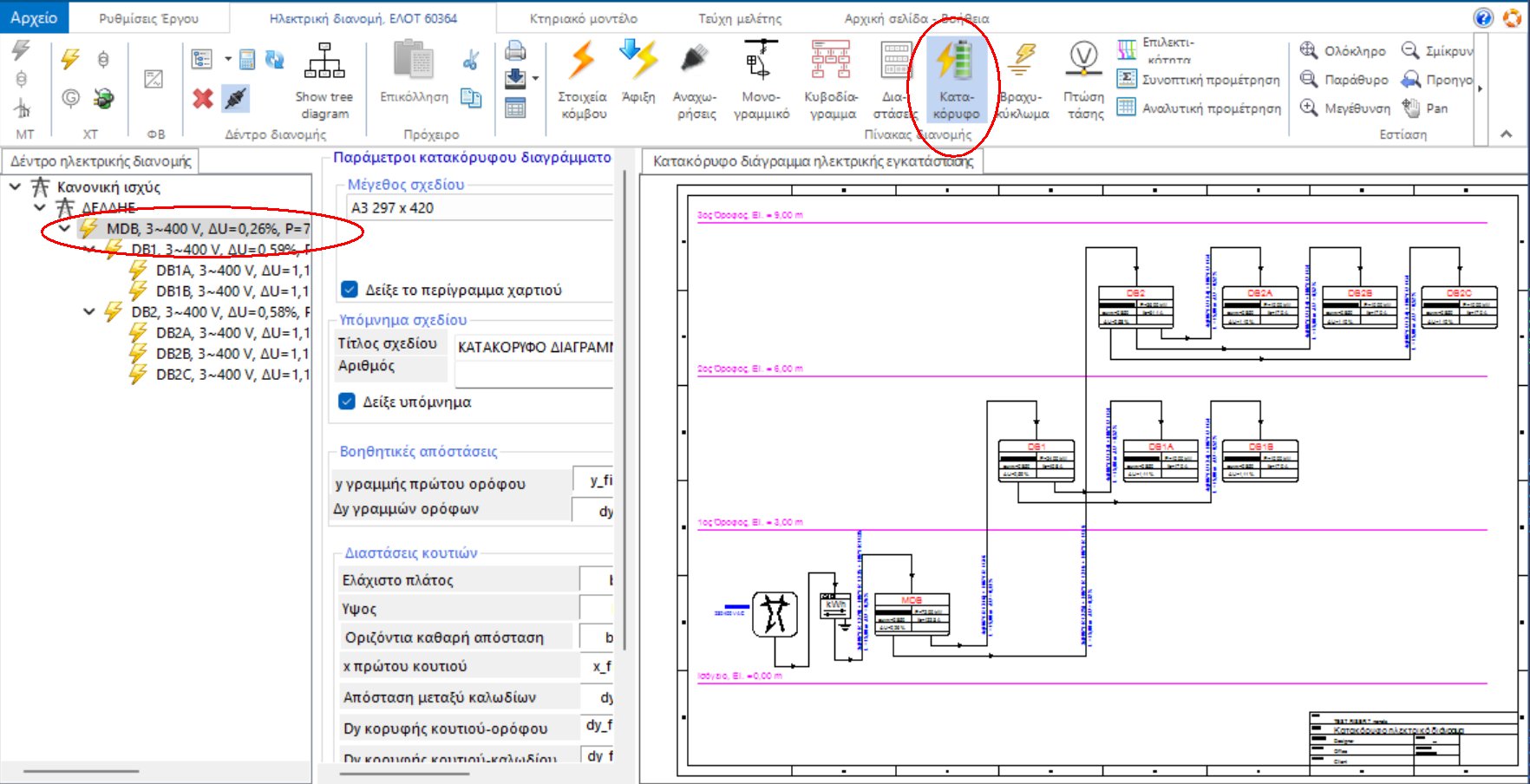Open the Show tree diagram tool
1530x784 pixels.
pos(324,81)
